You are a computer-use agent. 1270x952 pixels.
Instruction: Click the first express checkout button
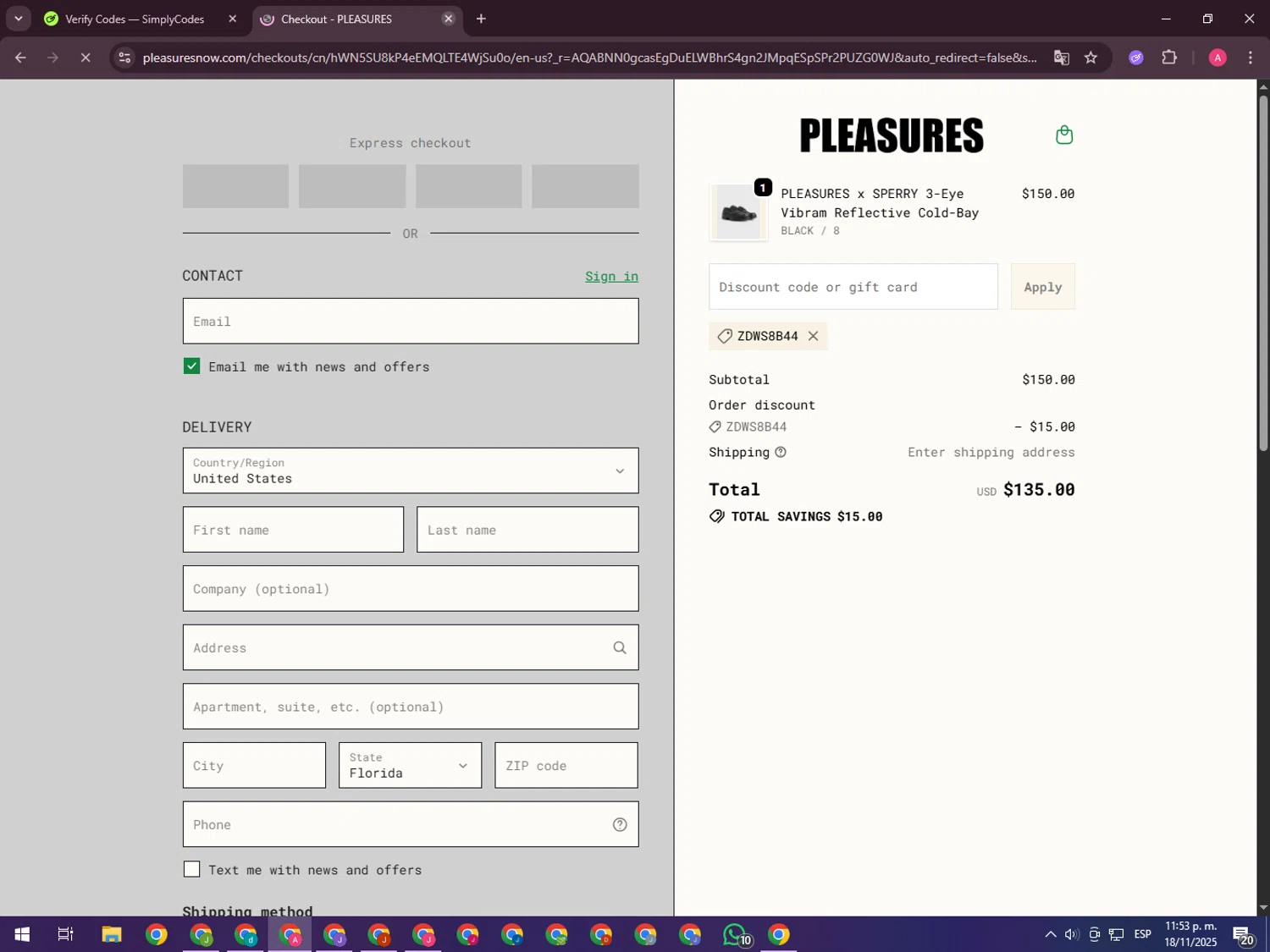pyautogui.click(x=235, y=186)
